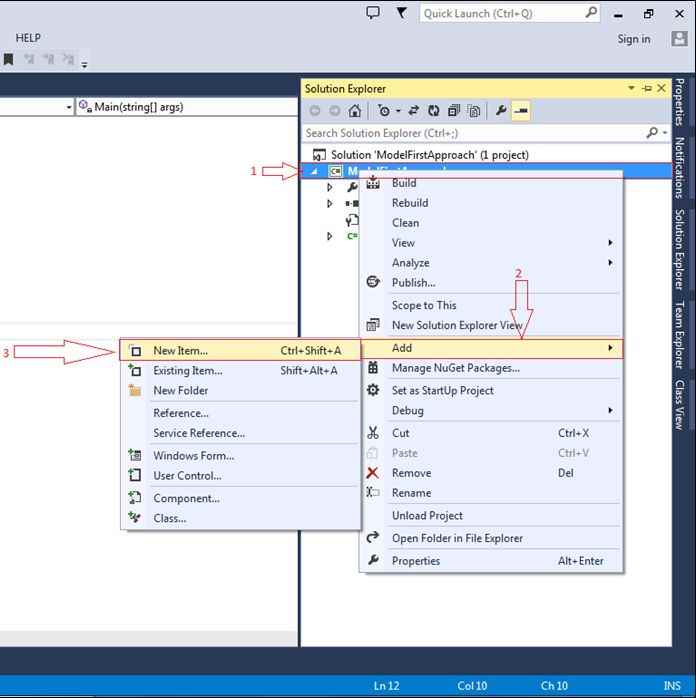Choose Set as StartUp Project
This screenshot has width=696, height=698.
pyautogui.click(x=491, y=391)
